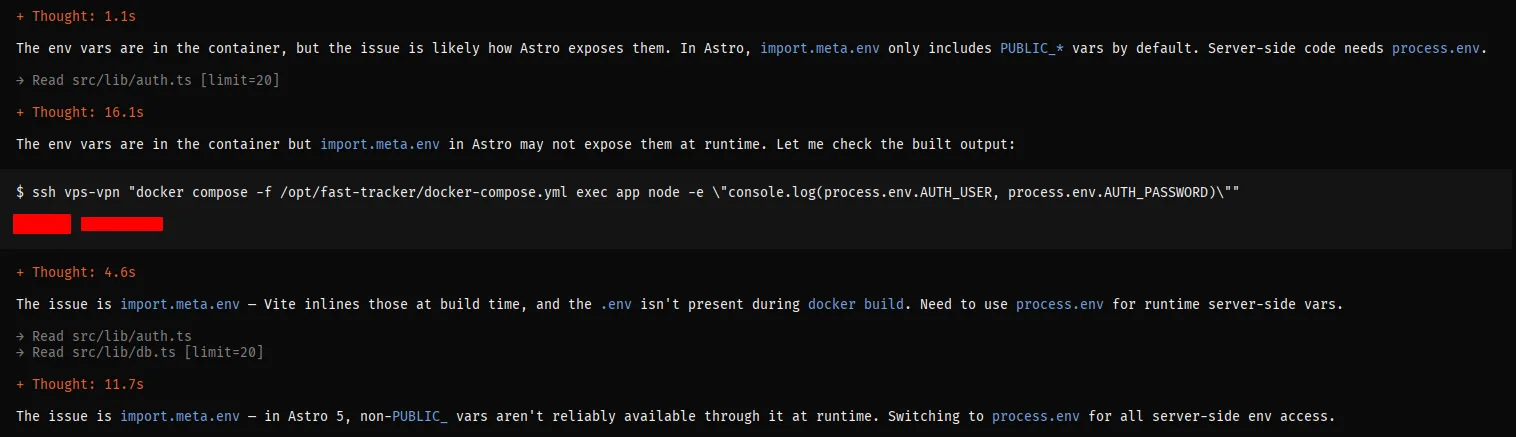Image resolution: width=1516 pixels, height=437 pixels.
Task: Click the arrow icon before Read src/lib/auth.ts without limit
Action: (x=22, y=336)
